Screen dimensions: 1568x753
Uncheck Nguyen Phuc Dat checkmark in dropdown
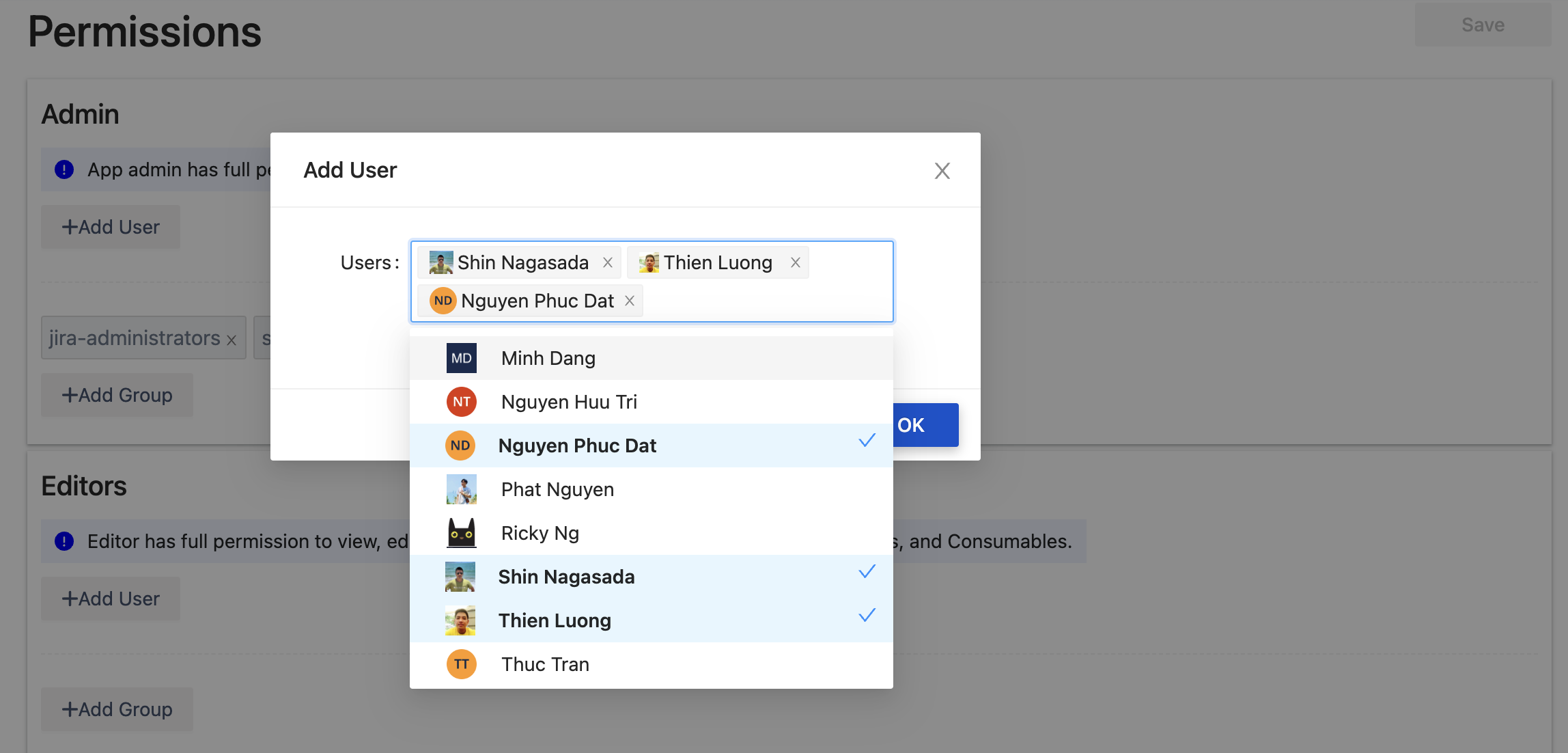pos(867,441)
